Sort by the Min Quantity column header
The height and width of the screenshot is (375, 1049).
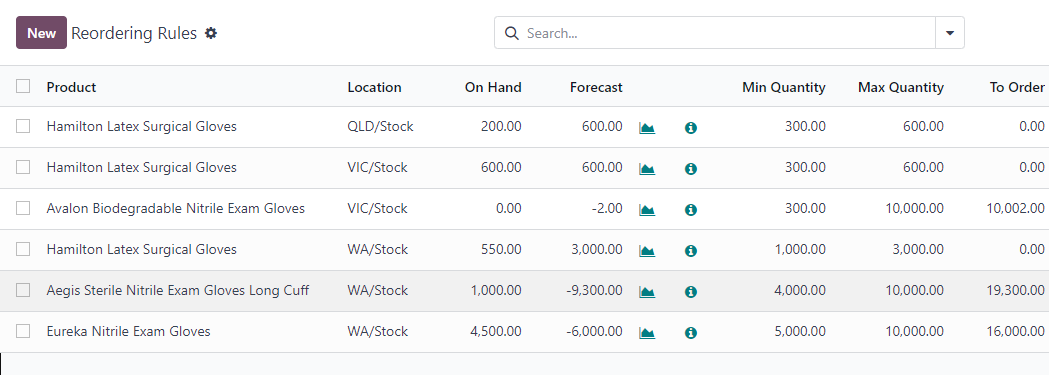coord(783,87)
